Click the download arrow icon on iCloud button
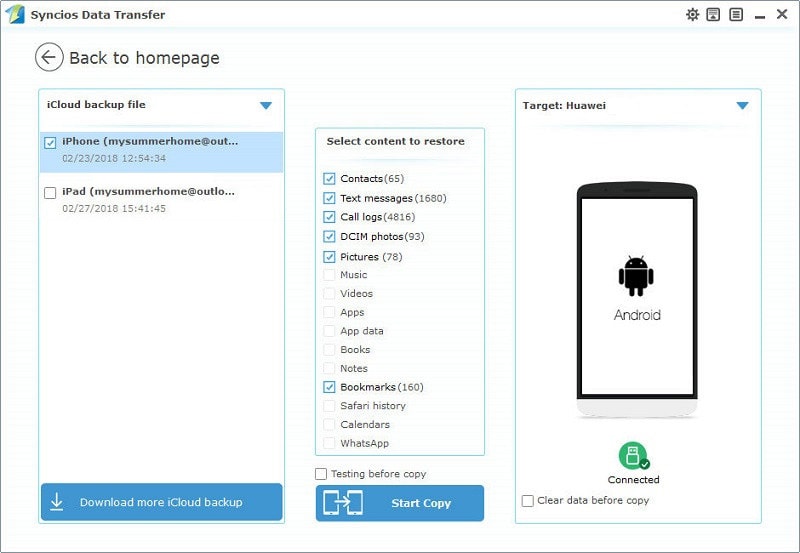The width and height of the screenshot is (800, 553). [57, 502]
